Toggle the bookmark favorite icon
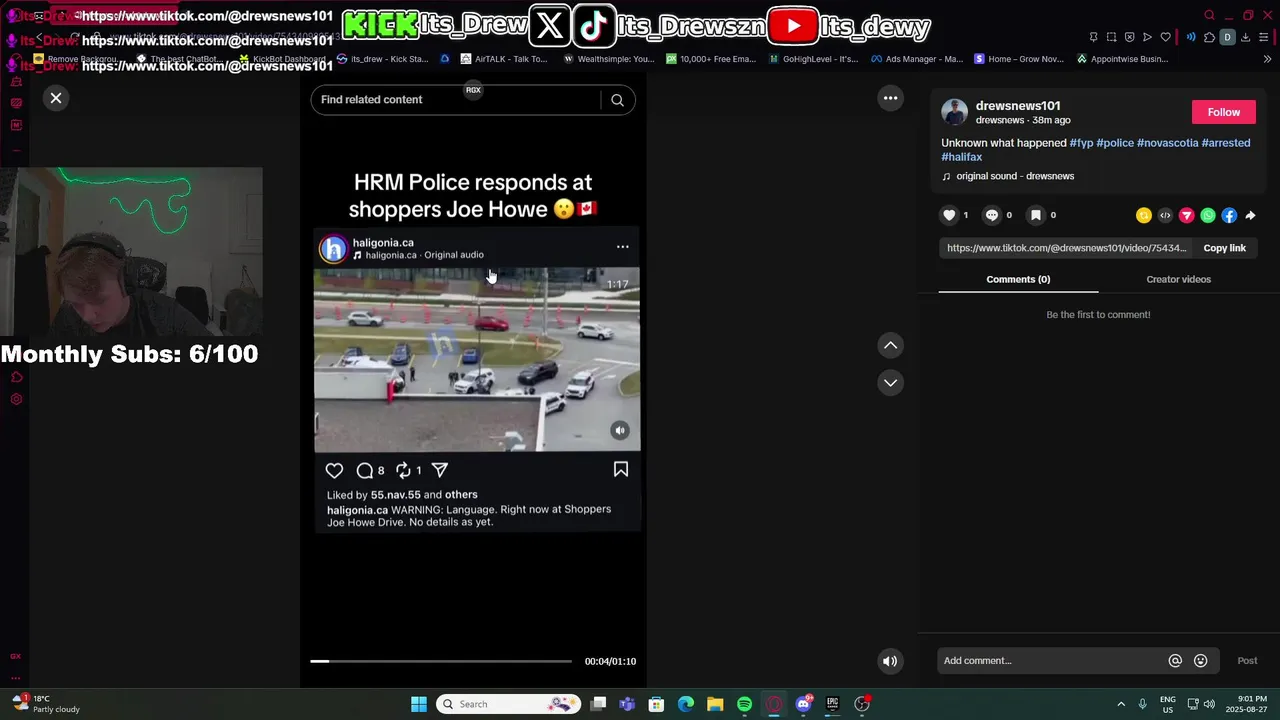This screenshot has width=1280, height=720. click(x=1036, y=215)
